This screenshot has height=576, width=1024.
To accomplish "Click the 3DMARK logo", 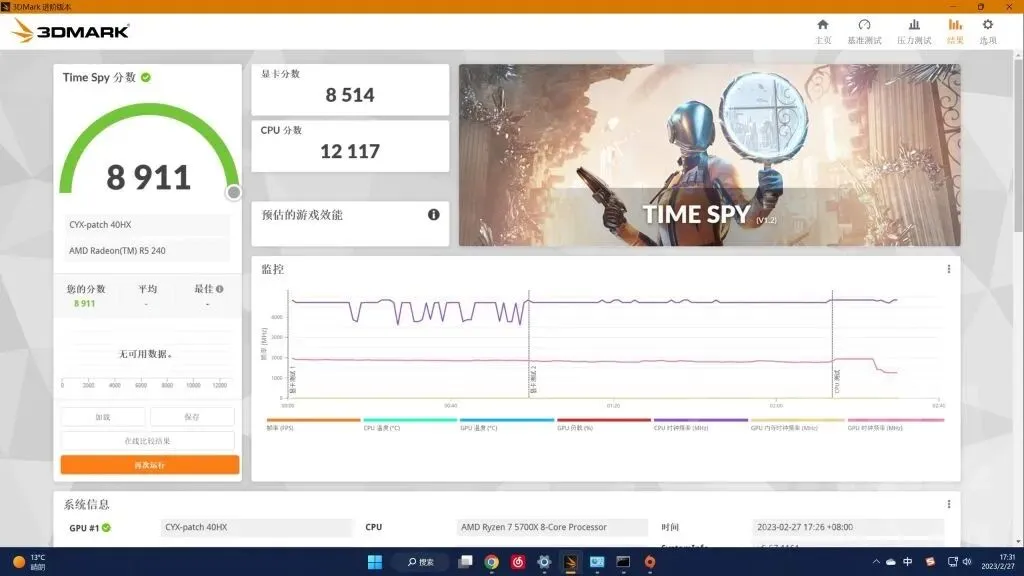I will pos(71,31).
